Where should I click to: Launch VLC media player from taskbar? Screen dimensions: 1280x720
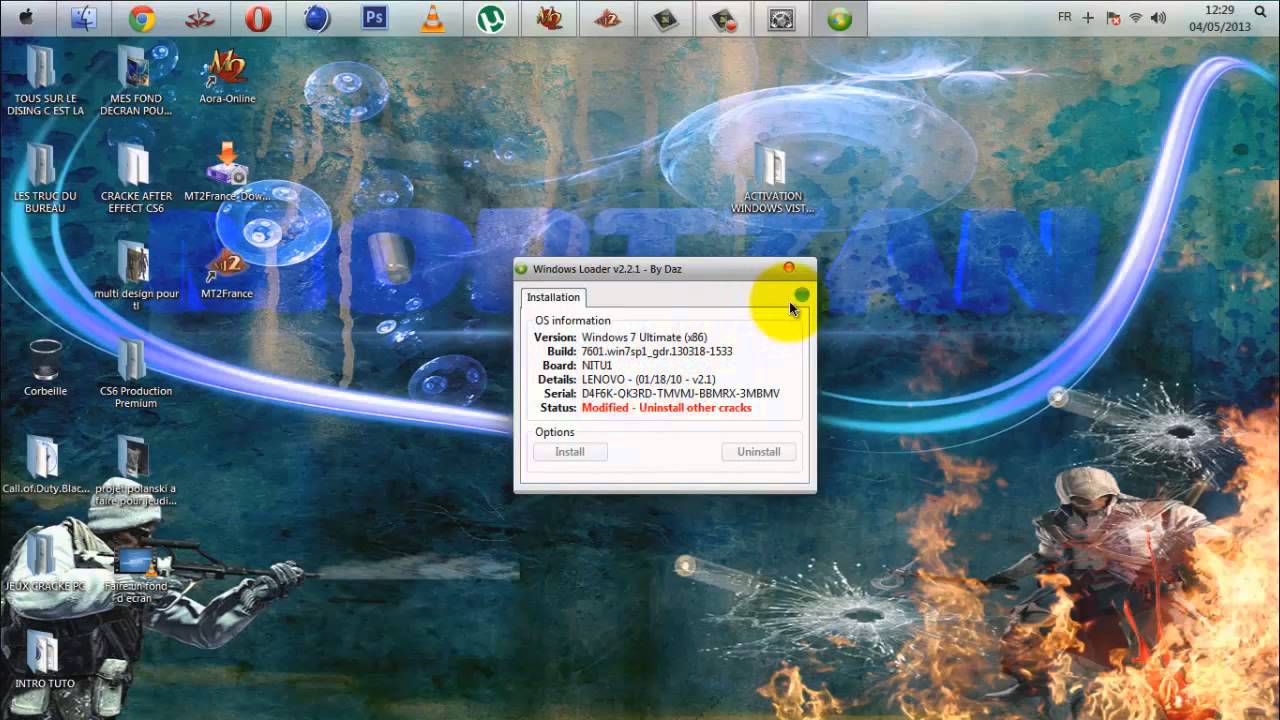433,18
